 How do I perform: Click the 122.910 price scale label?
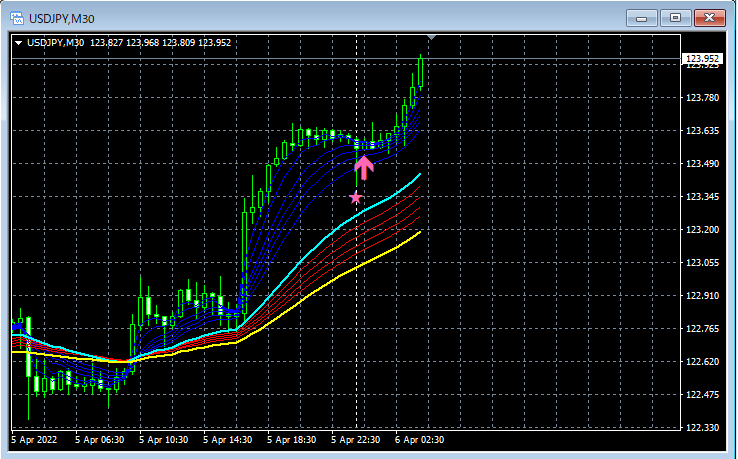(703, 295)
